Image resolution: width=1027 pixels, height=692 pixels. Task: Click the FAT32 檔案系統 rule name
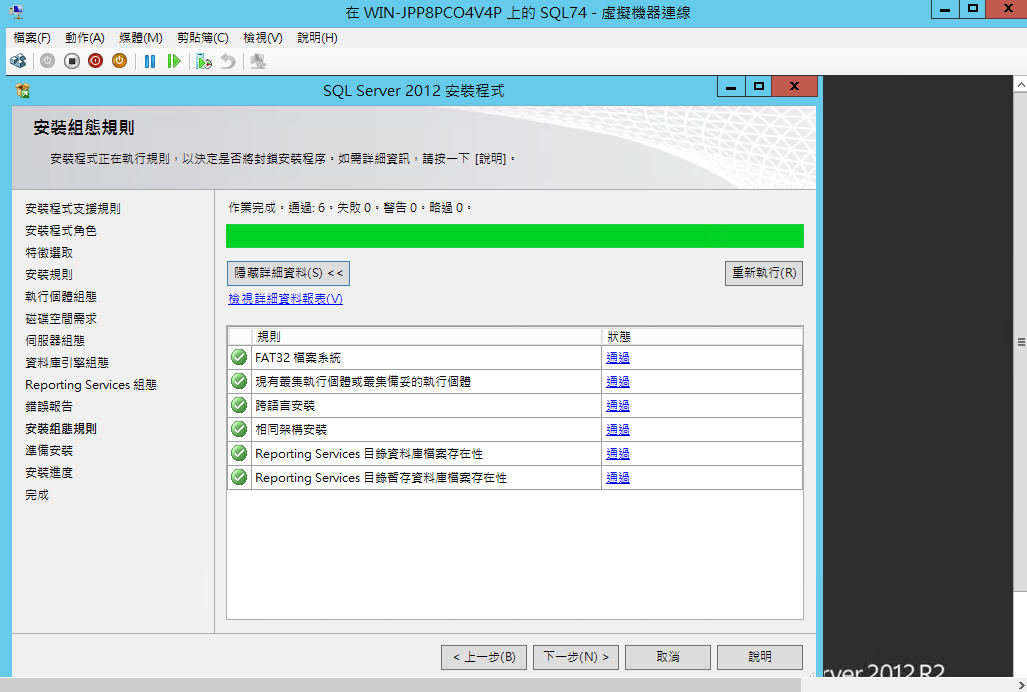298,357
